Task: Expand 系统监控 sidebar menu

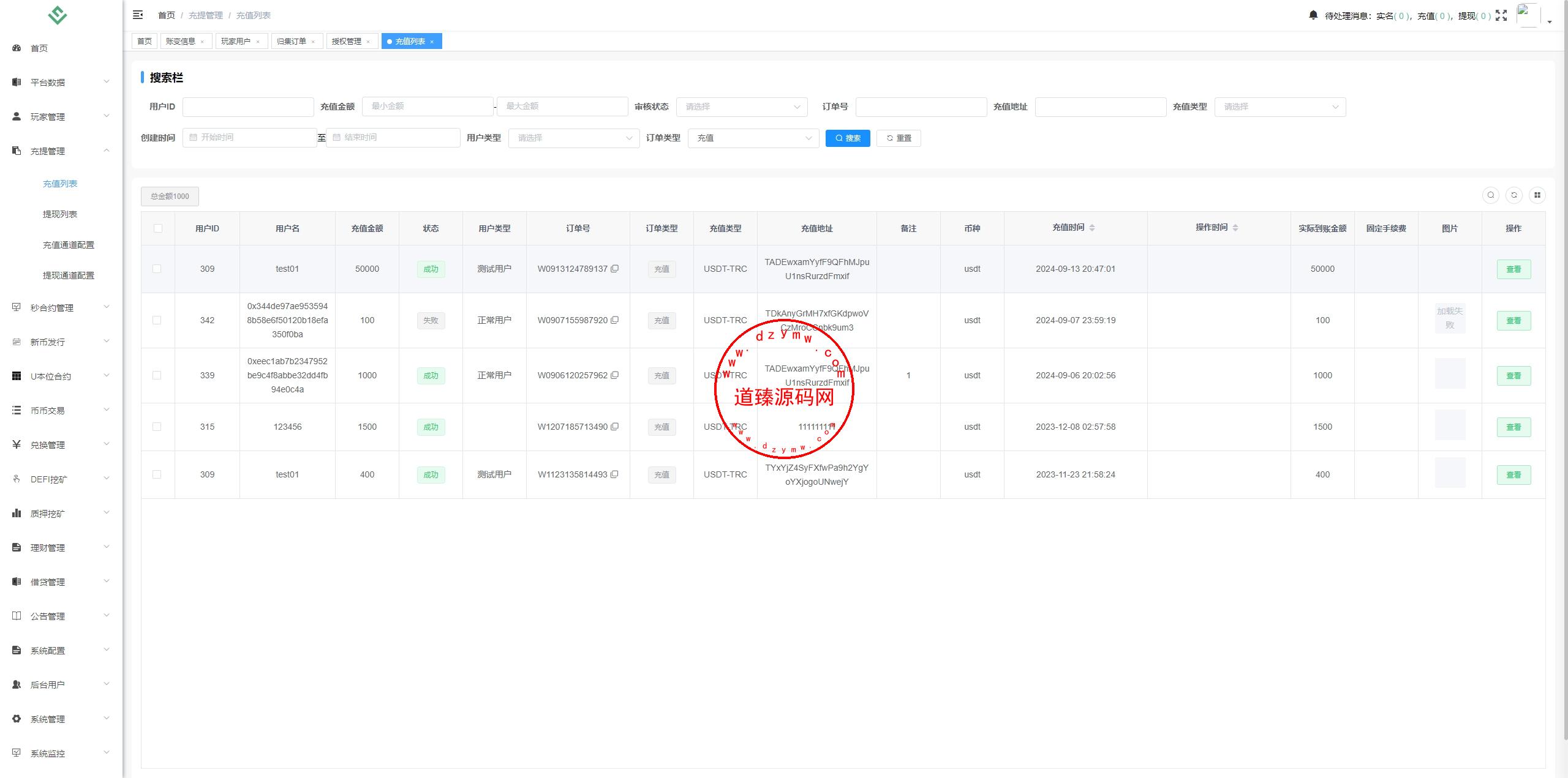Action: coord(61,753)
